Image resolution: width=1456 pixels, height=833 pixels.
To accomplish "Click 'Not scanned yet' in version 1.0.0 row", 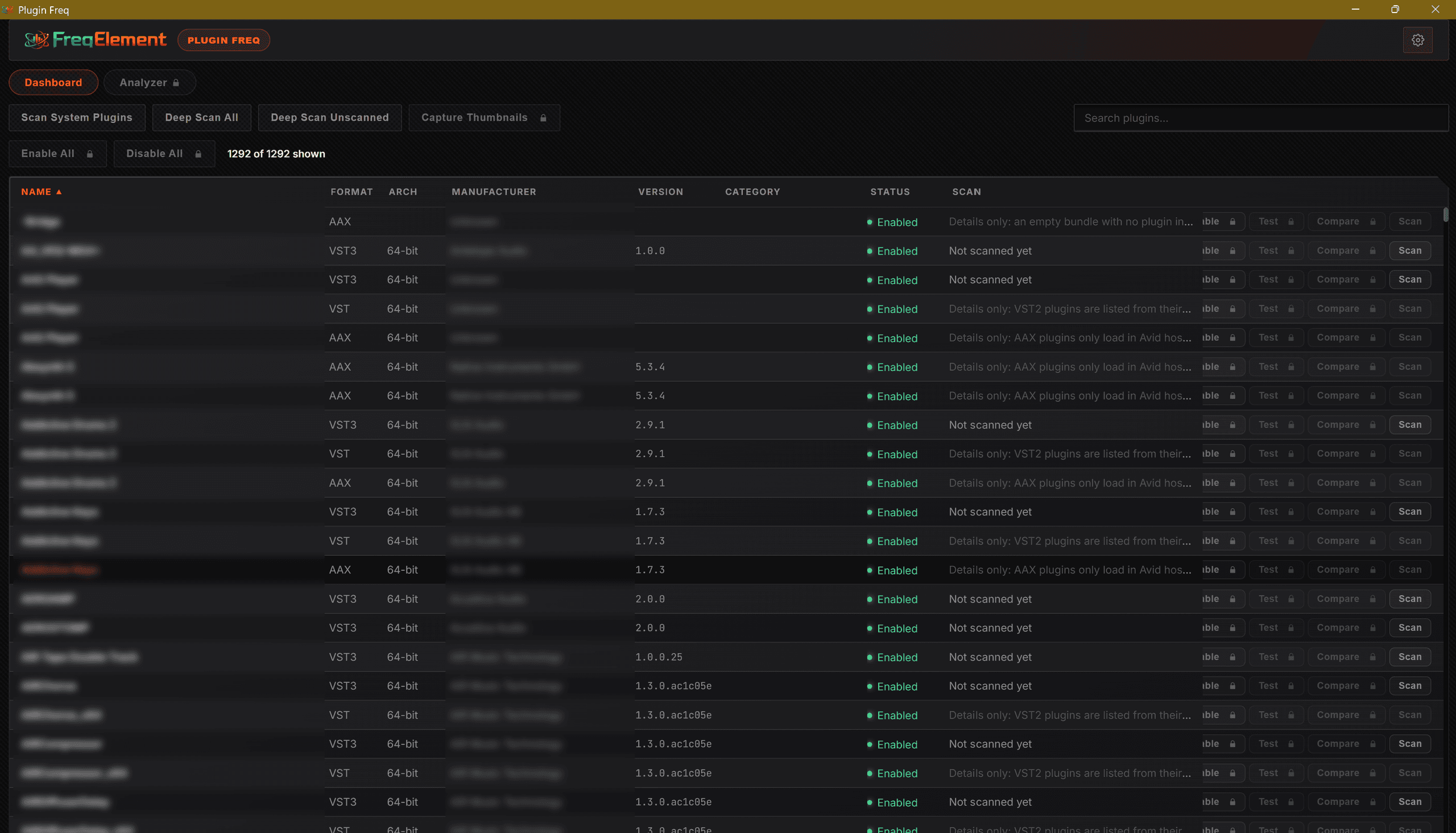I will click(x=990, y=250).
